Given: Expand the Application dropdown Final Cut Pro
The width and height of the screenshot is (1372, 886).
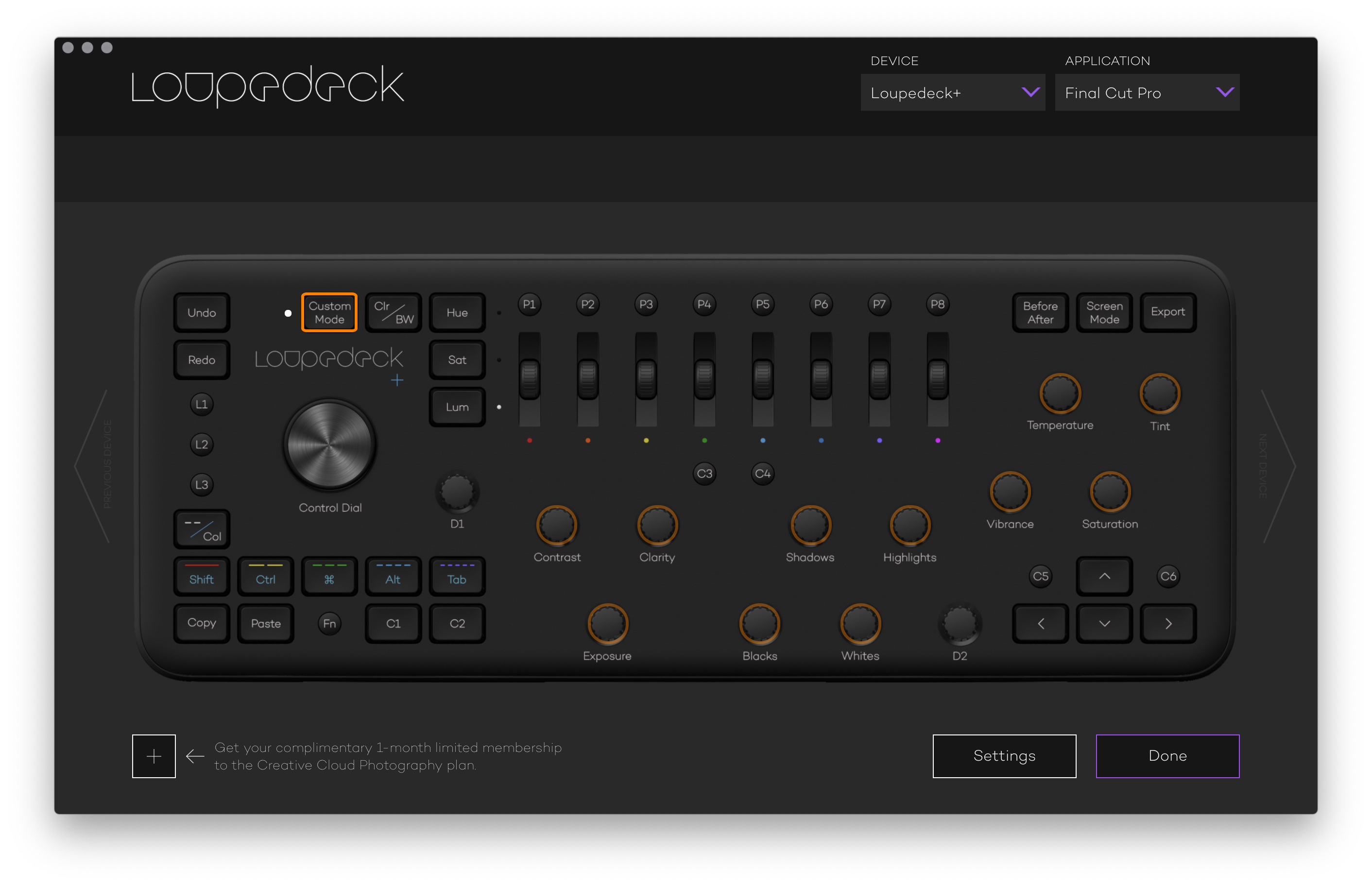Looking at the screenshot, I should (x=1147, y=93).
